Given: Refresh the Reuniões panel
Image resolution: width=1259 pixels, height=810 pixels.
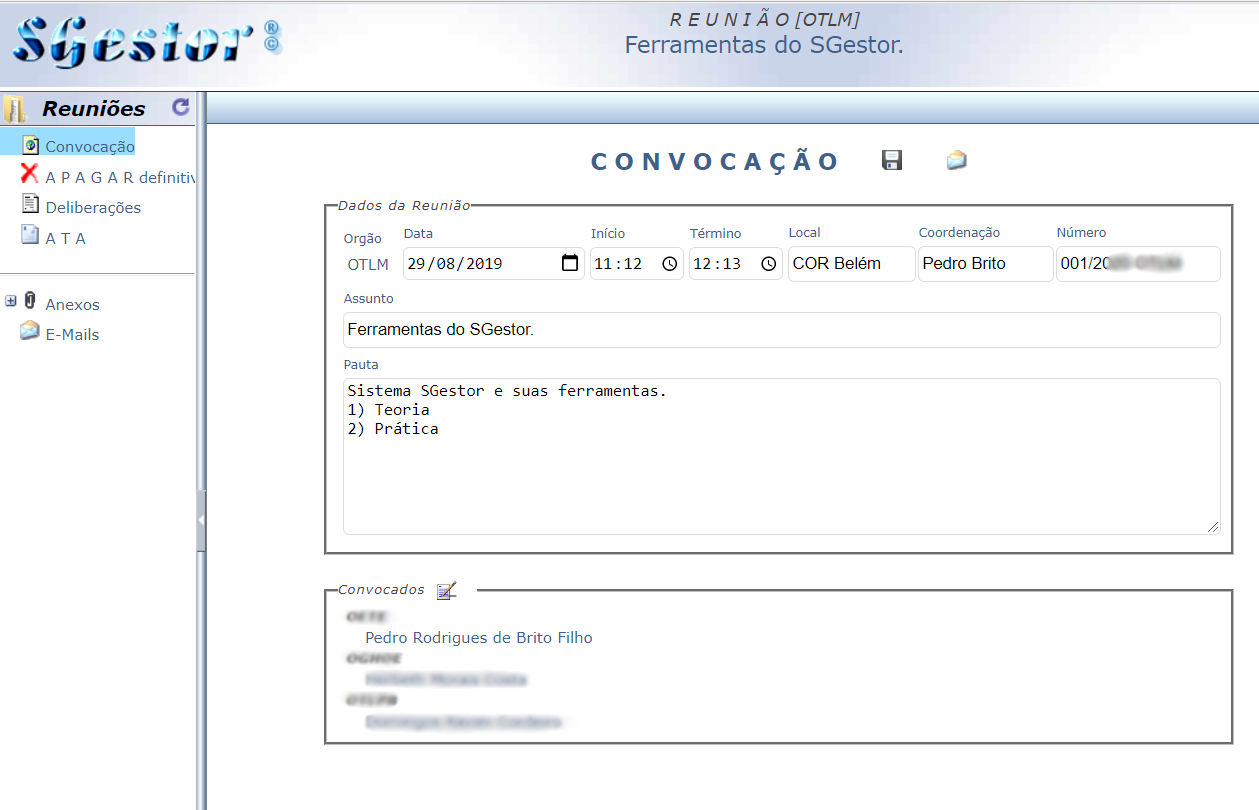Looking at the screenshot, I should [x=180, y=107].
